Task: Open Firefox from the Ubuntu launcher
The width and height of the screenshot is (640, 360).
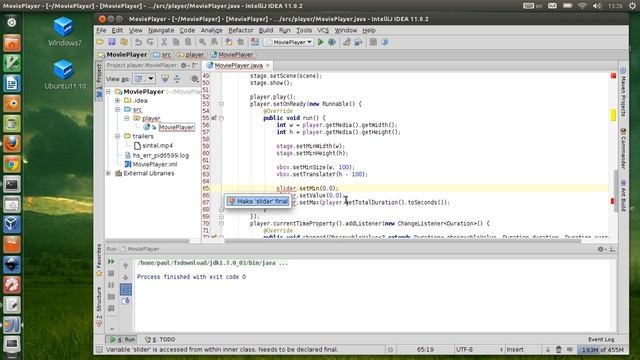Action: (x=12, y=144)
